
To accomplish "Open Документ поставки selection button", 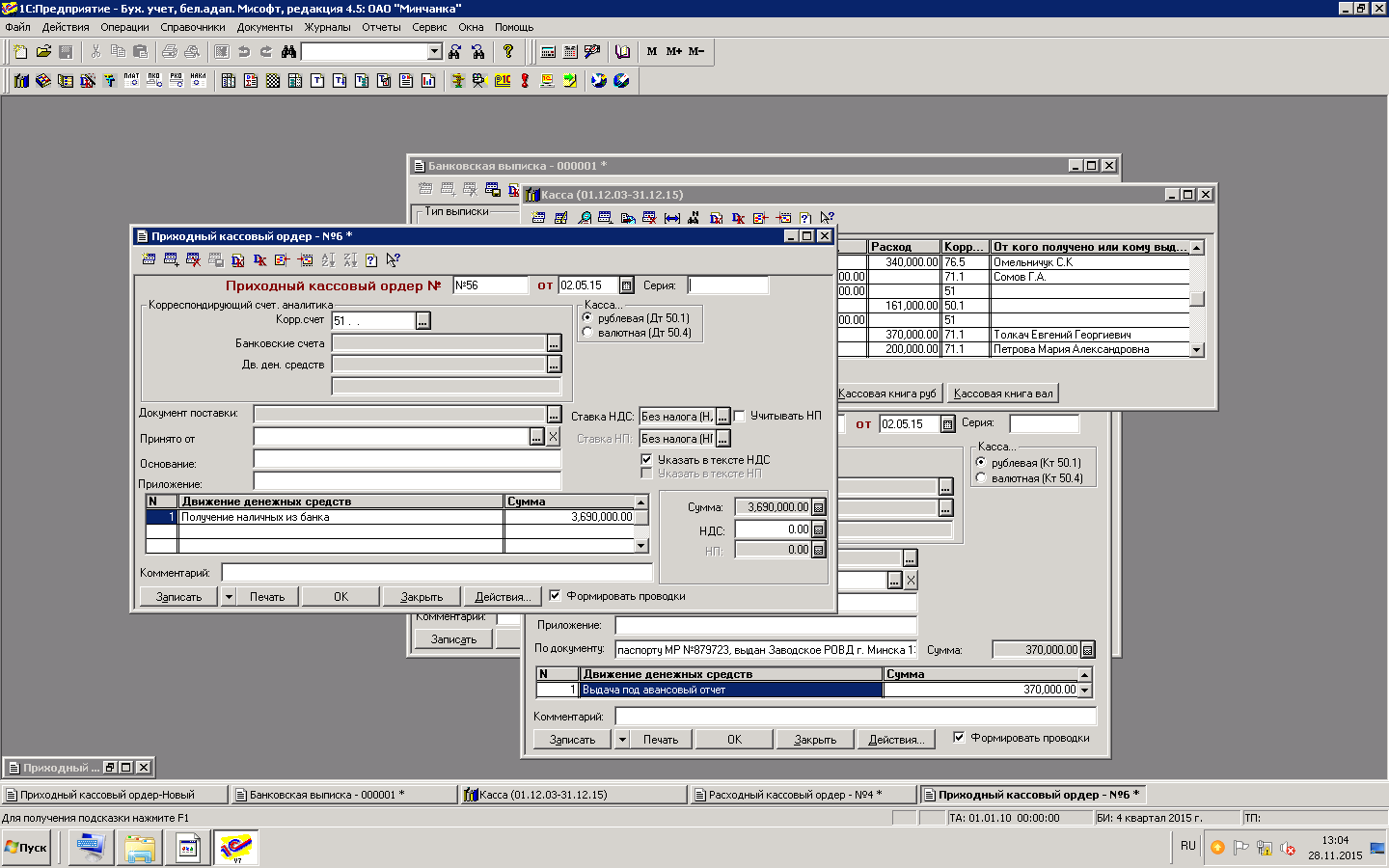I will click(554, 414).
